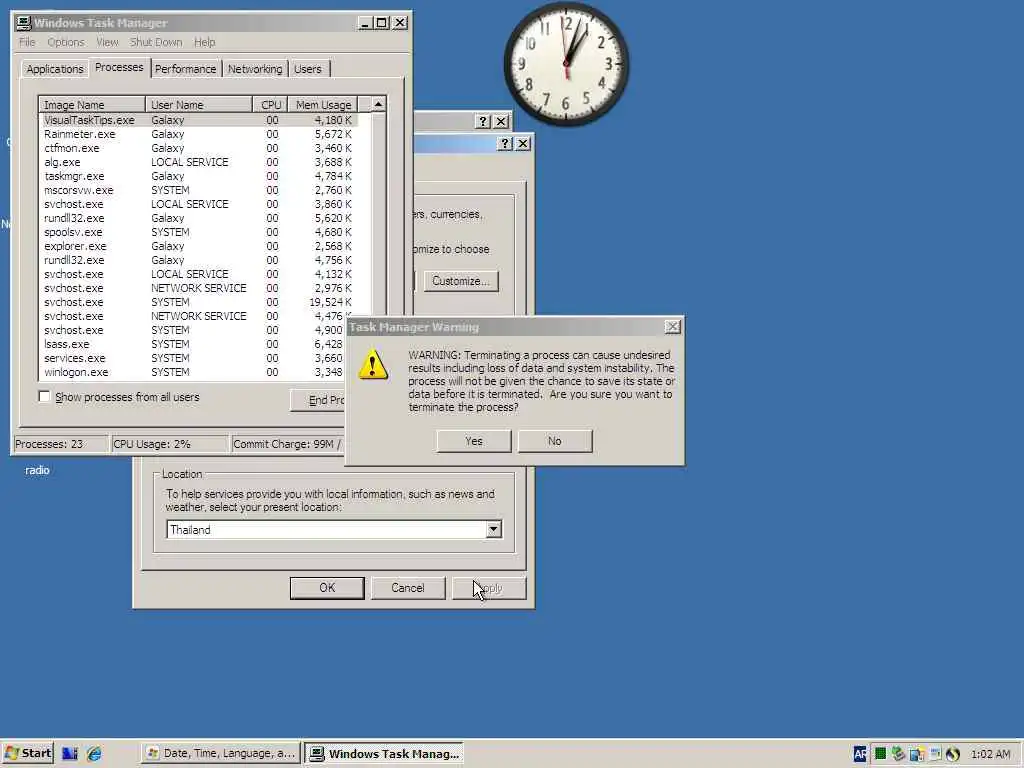Click the Processes: 23 status bar entry
The image size is (1024, 768).
click(60, 444)
